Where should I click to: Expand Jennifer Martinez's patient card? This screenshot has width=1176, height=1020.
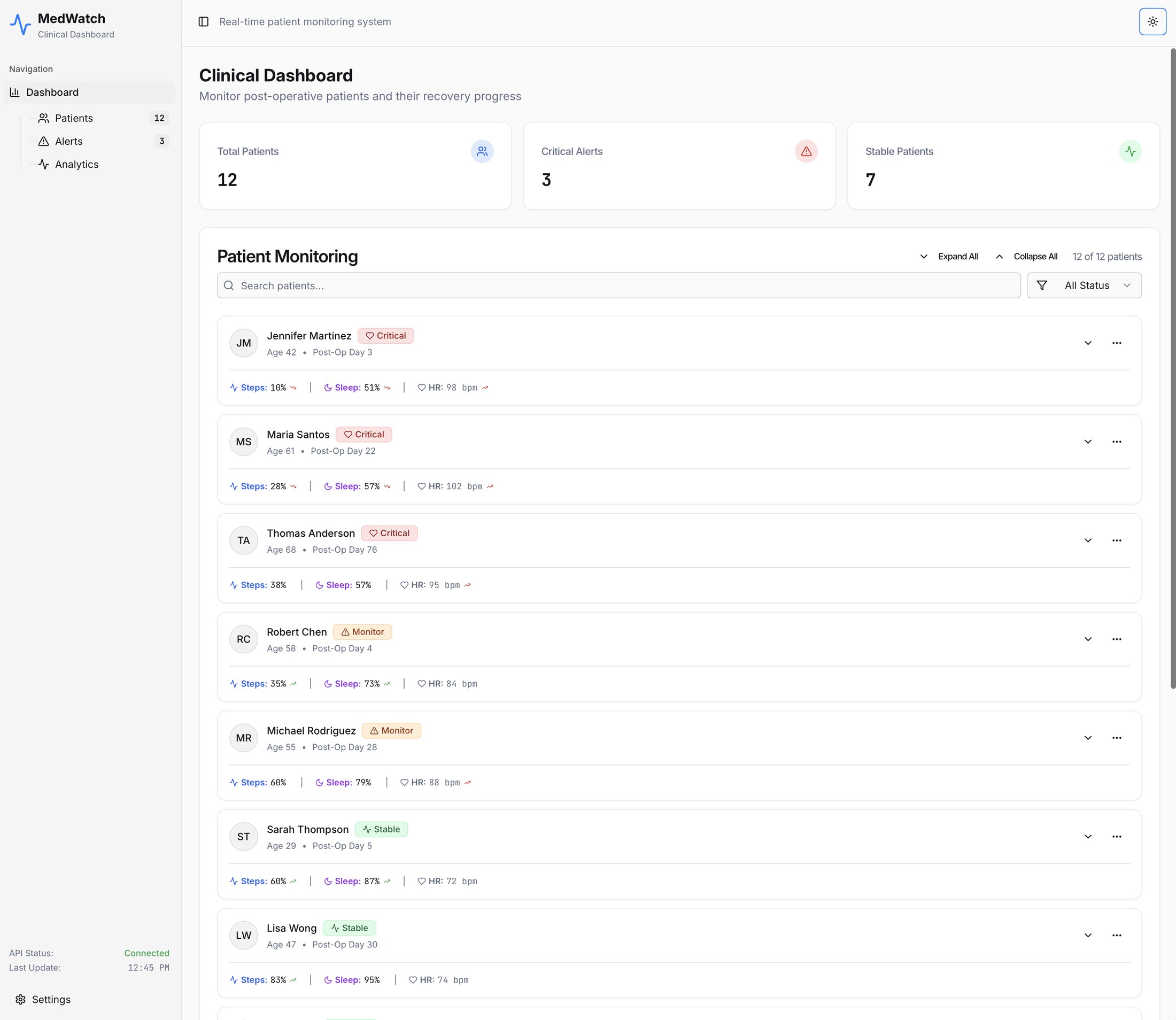1088,343
